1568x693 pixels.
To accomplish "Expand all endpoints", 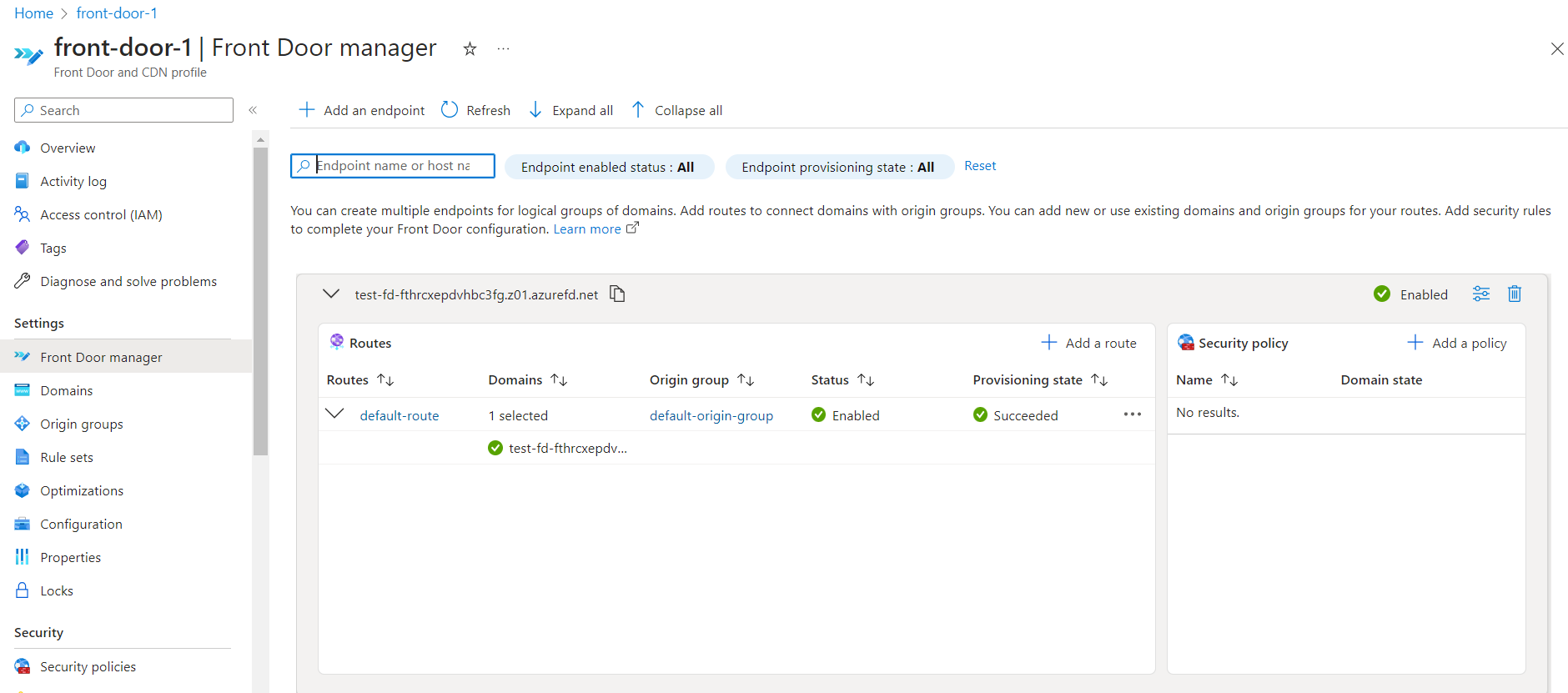I will [571, 110].
